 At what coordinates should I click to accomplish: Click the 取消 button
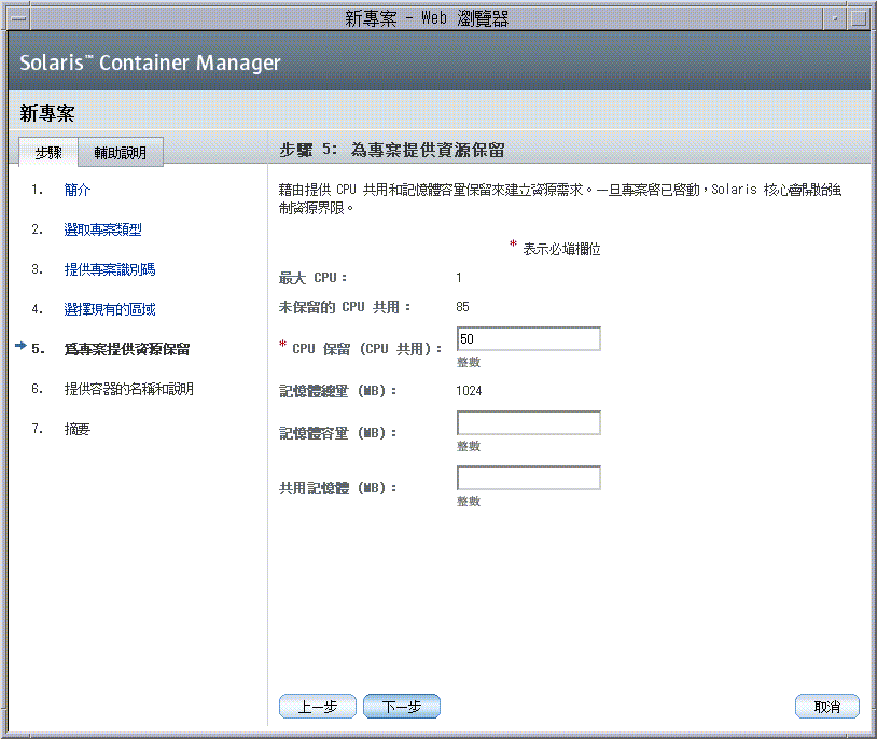tap(827, 706)
